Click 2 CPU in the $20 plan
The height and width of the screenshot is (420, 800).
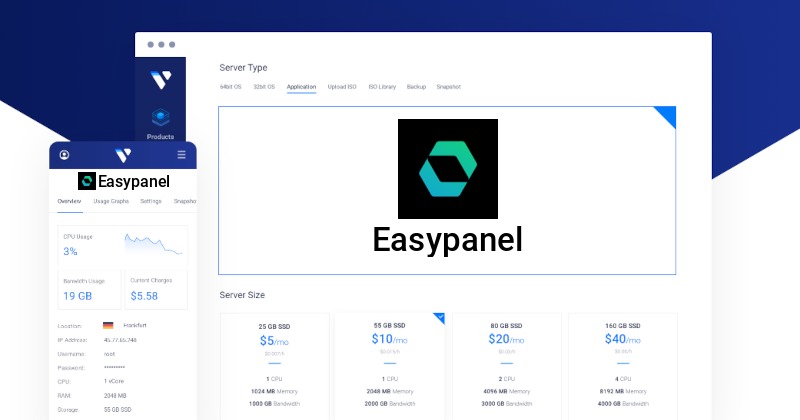[x=507, y=379]
